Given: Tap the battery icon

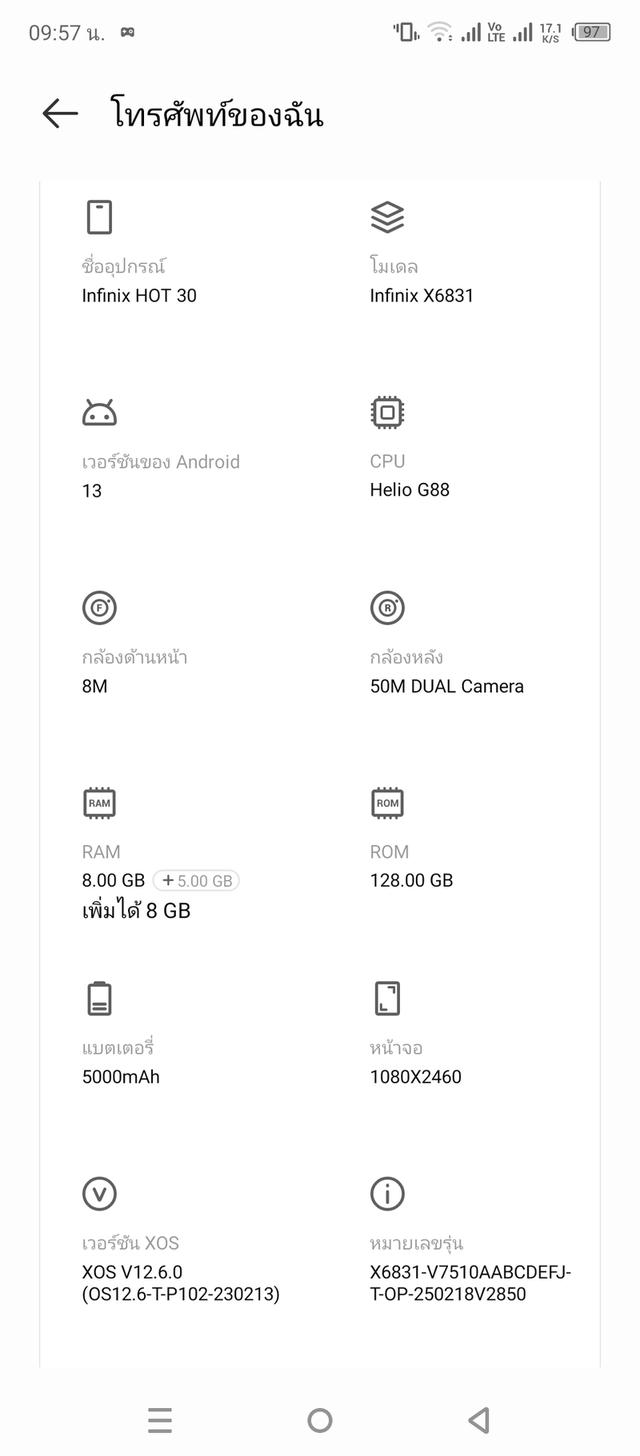Looking at the screenshot, I should [99, 998].
